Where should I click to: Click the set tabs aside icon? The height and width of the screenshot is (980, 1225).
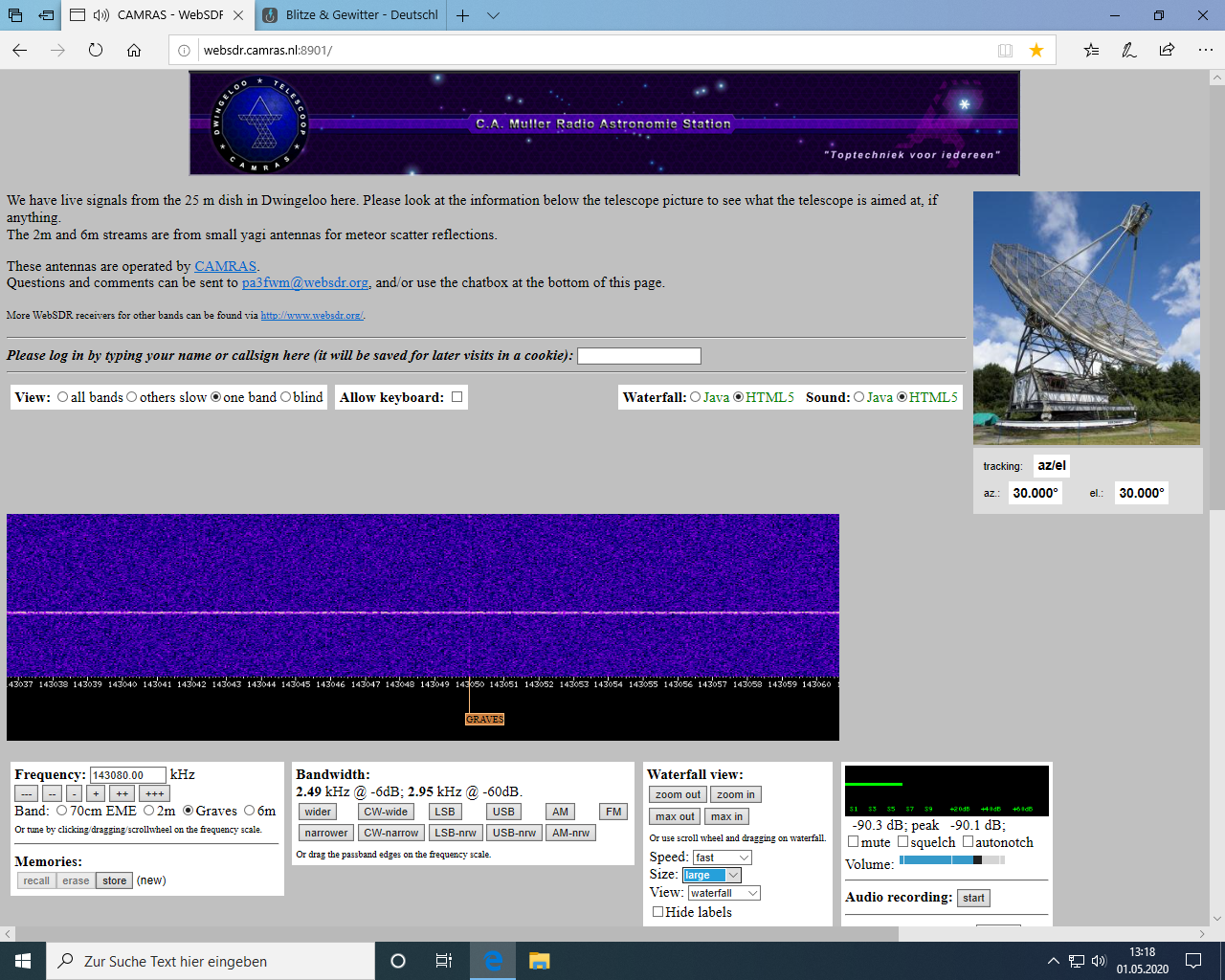pos(46,15)
